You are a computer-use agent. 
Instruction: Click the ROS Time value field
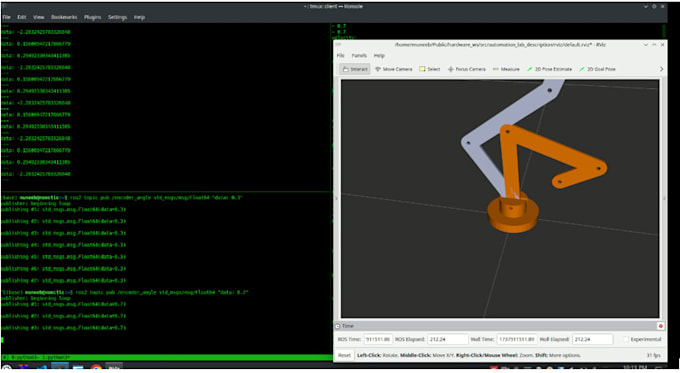pyautogui.click(x=378, y=339)
